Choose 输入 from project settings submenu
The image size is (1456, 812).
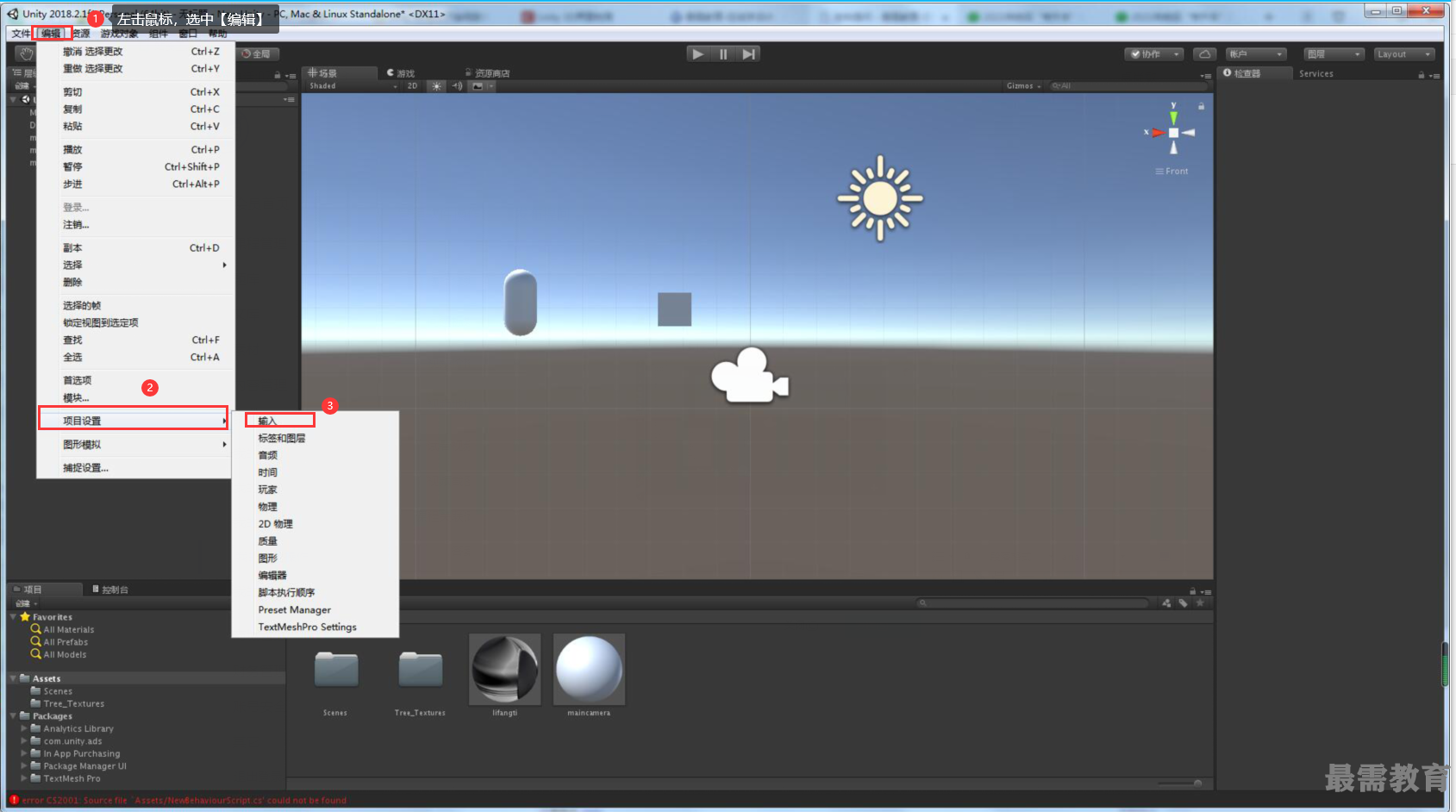pos(316,421)
